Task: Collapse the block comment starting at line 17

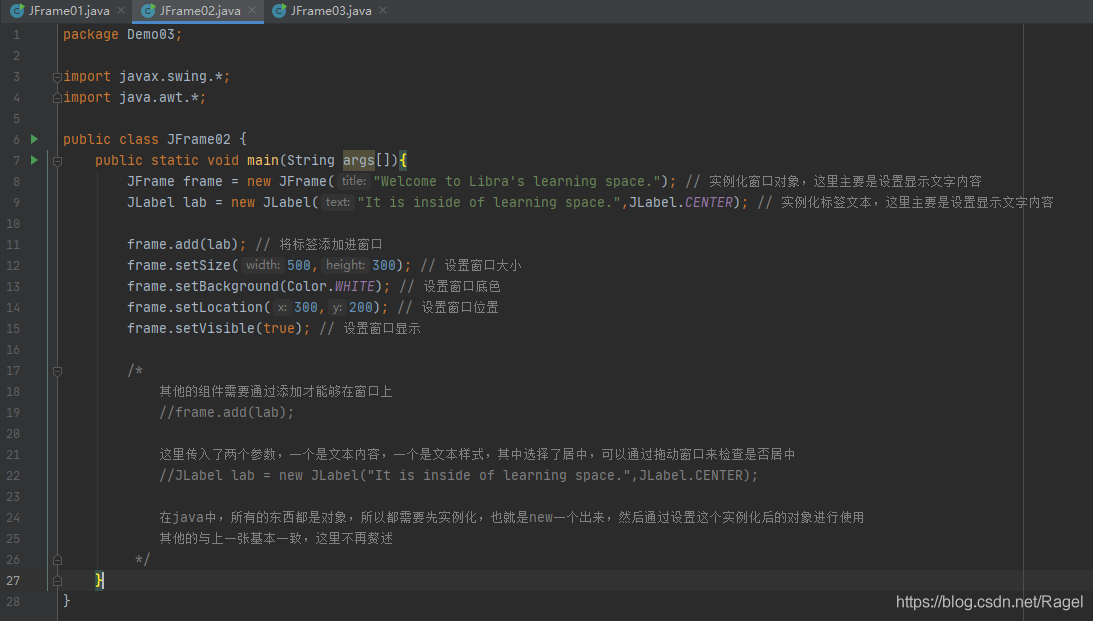Action: tap(57, 370)
